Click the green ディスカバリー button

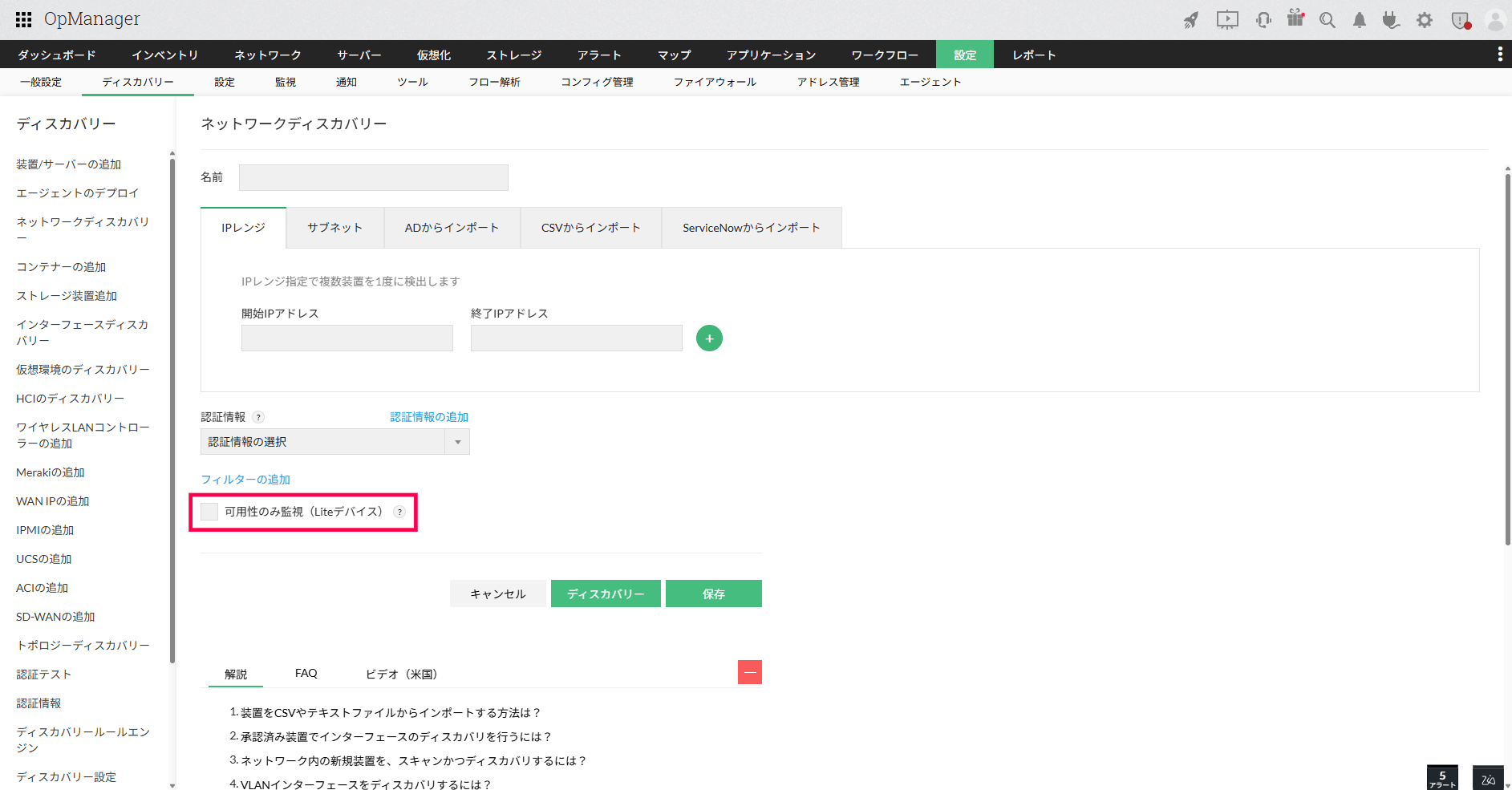[x=606, y=594]
